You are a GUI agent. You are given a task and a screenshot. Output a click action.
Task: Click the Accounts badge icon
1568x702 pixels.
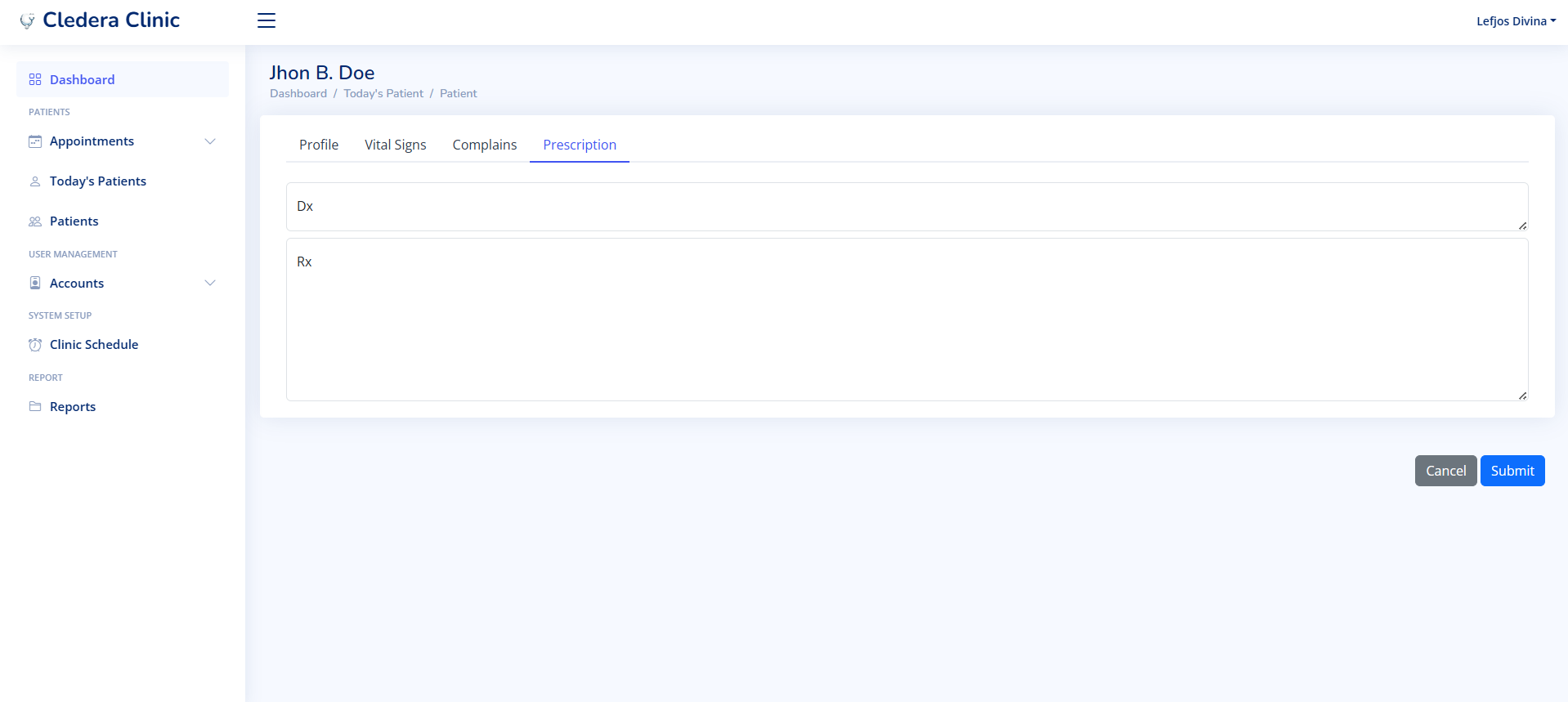tap(35, 283)
